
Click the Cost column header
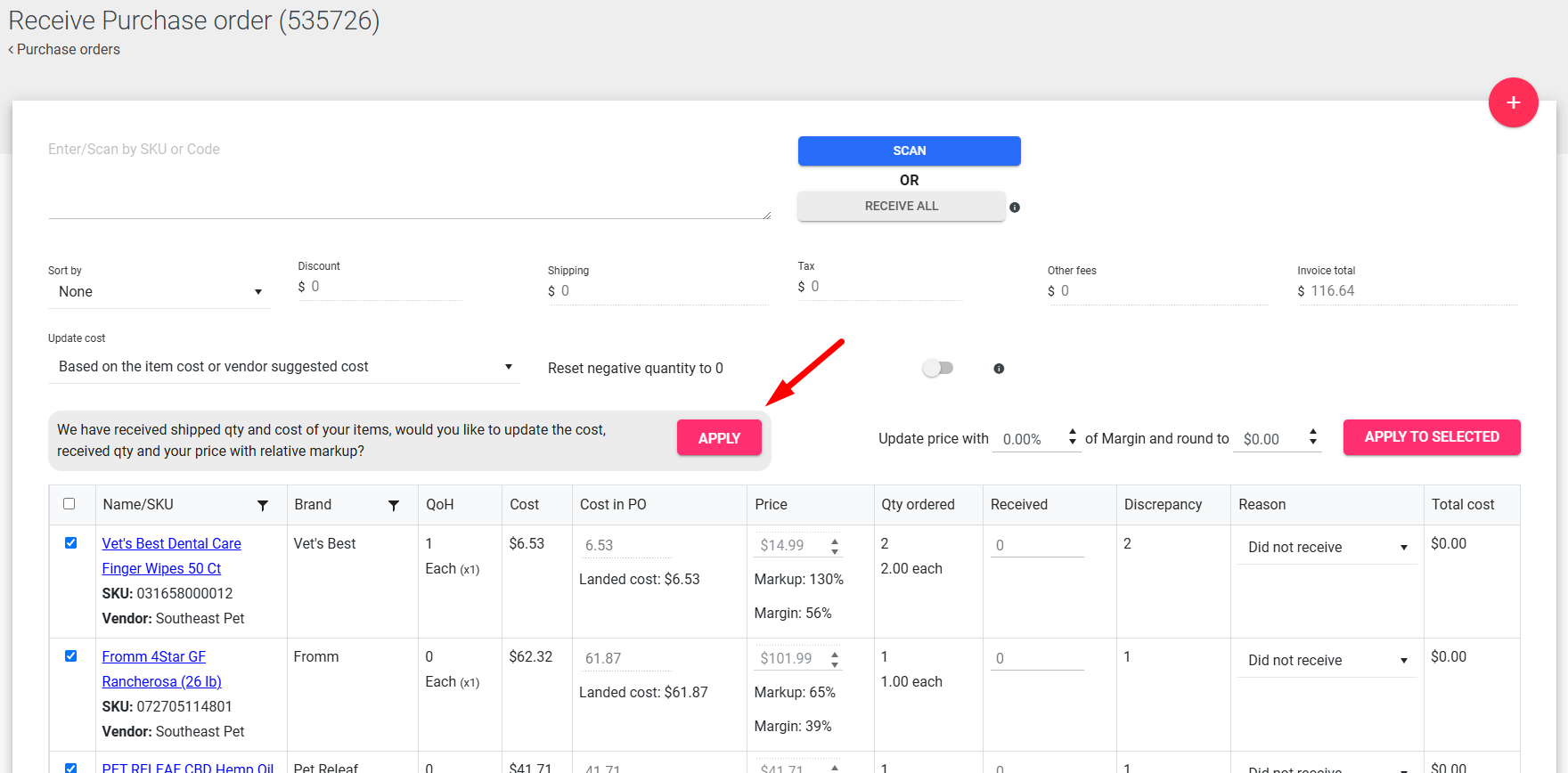(525, 505)
